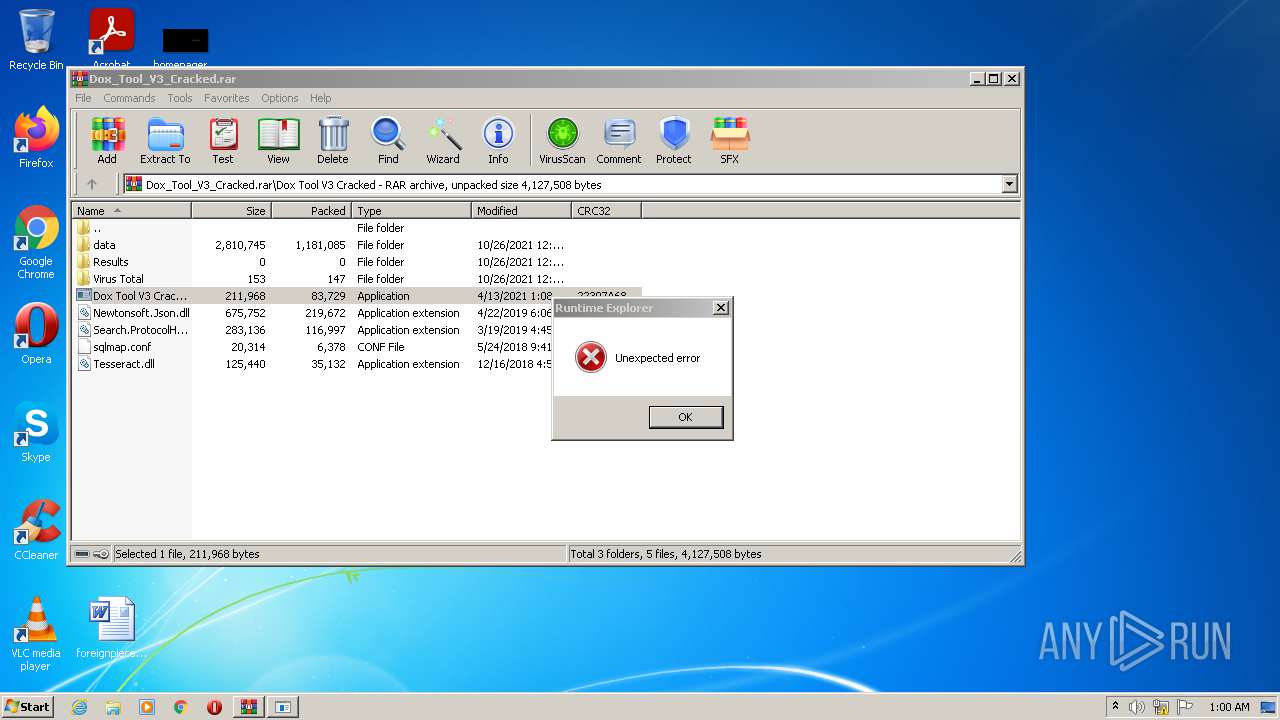Show hidden tray icons arrow
The width and height of the screenshot is (1280, 720).
(x=1115, y=707)
